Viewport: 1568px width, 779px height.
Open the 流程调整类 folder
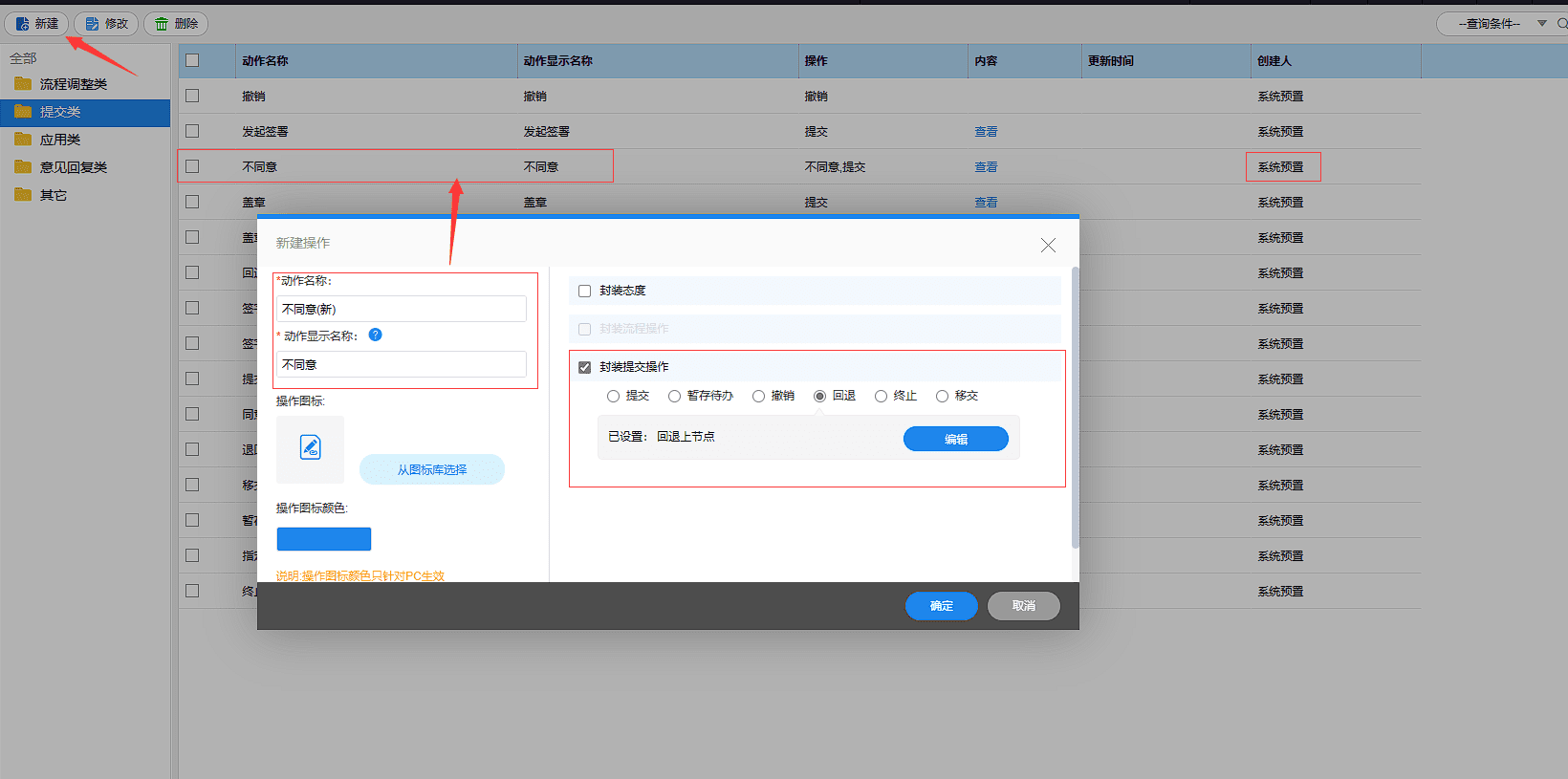tap(74, 84)
